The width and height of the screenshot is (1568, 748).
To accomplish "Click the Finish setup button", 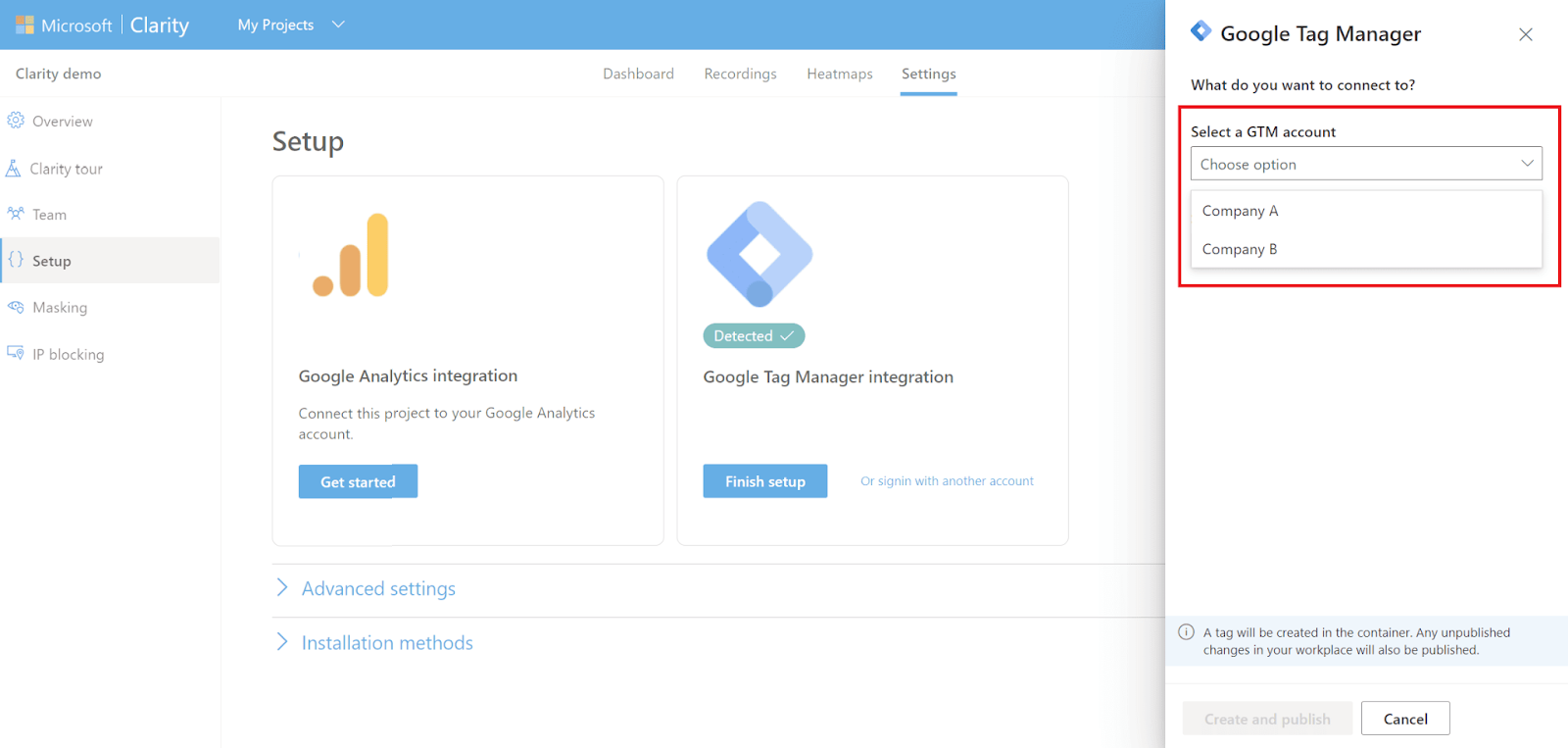I will point(764,481).
